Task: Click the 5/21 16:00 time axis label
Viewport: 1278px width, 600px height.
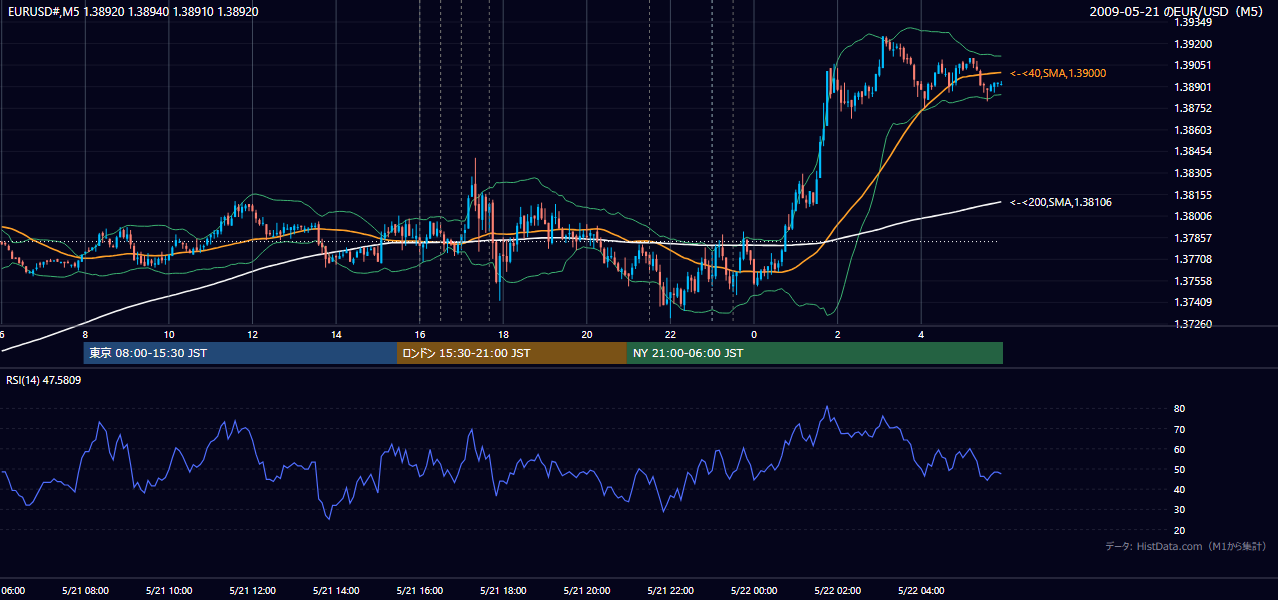Action: coord(420,590)
